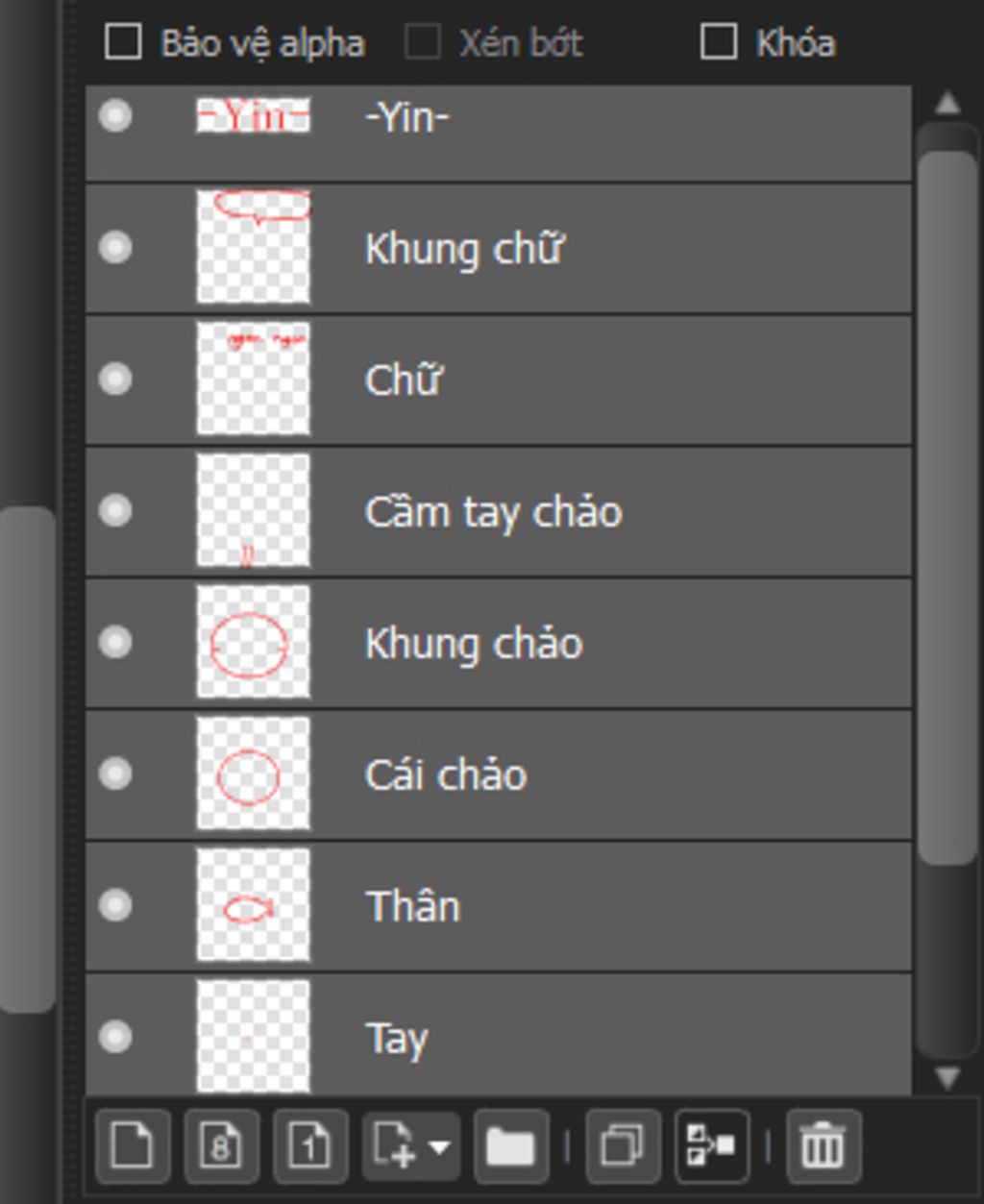Viewport: 984px width, 1204px height.
Task: Open the add special layer dropdown
Action: click(411, 1146)
